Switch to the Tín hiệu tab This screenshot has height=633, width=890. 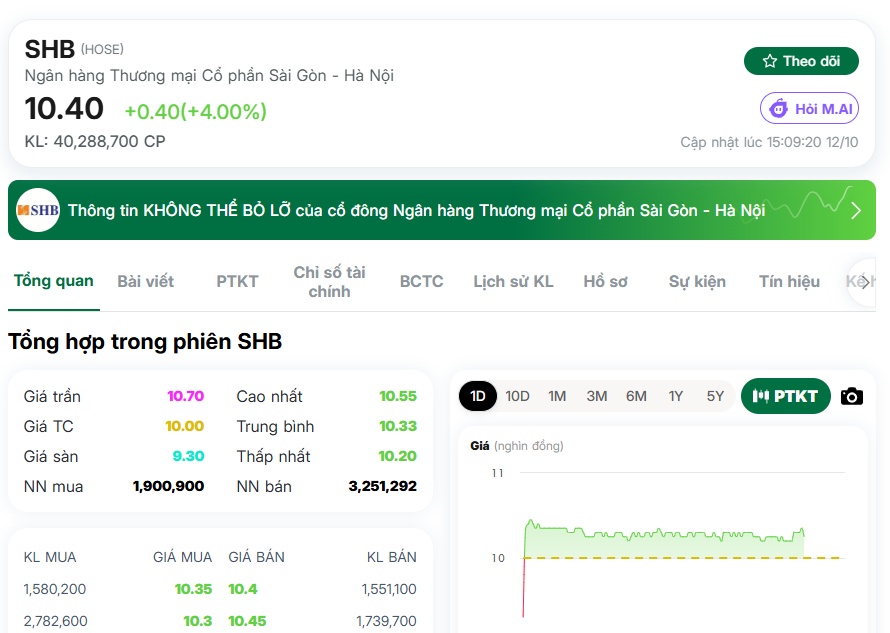(x=790, y=282)
